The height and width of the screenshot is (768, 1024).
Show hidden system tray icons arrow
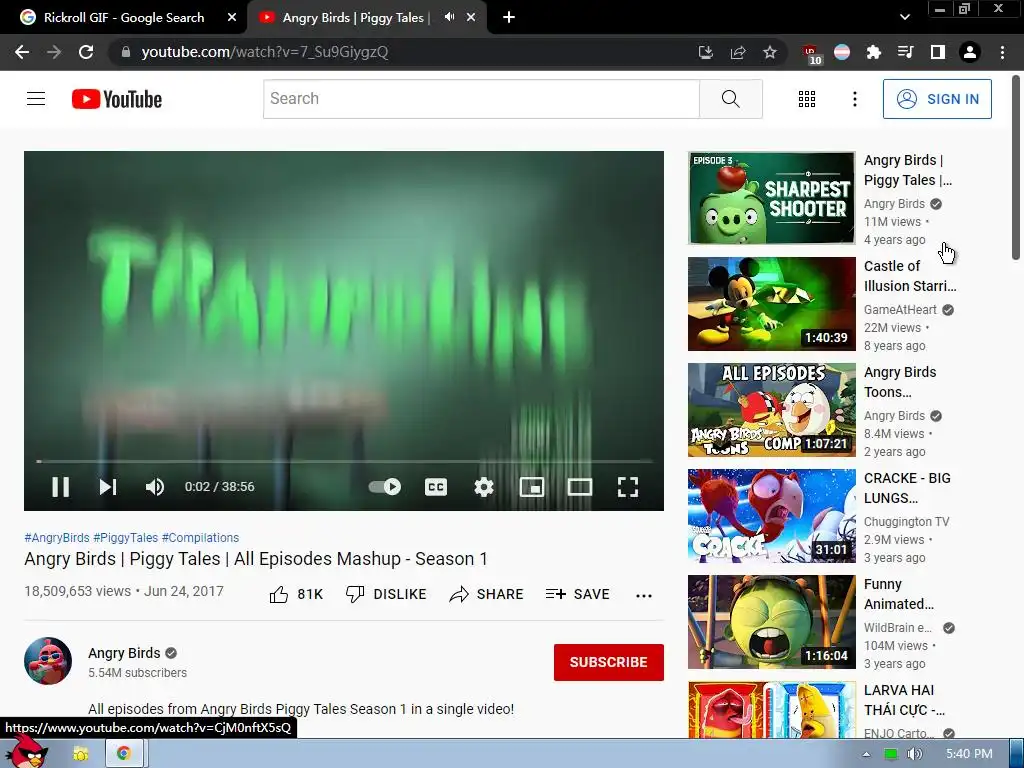coord(866,754)
